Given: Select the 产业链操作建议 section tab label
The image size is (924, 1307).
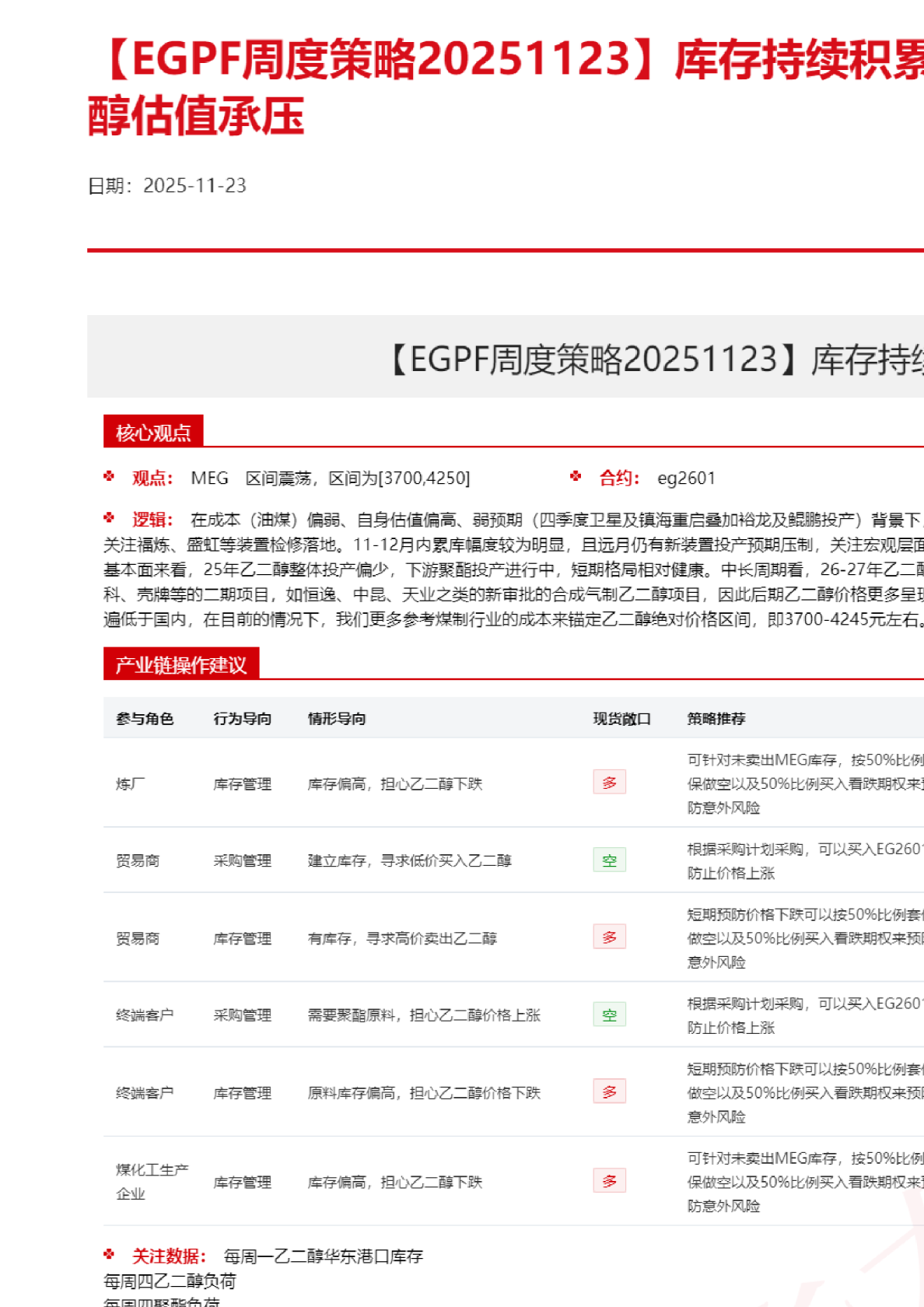Looking at the screenshot, I should (181, 664).
